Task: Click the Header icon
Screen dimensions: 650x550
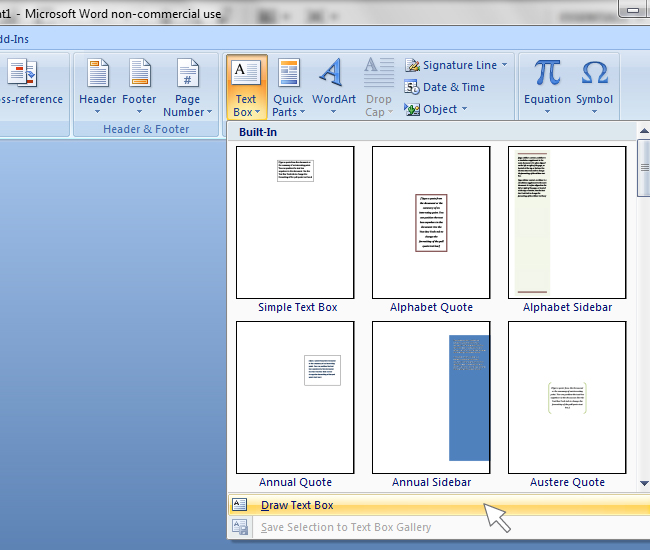Action: 98,73
